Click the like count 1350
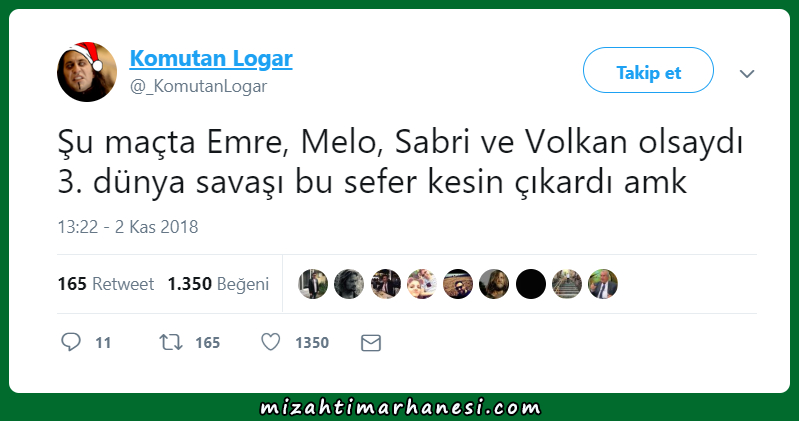799x421 pixels. pos(312,343)
